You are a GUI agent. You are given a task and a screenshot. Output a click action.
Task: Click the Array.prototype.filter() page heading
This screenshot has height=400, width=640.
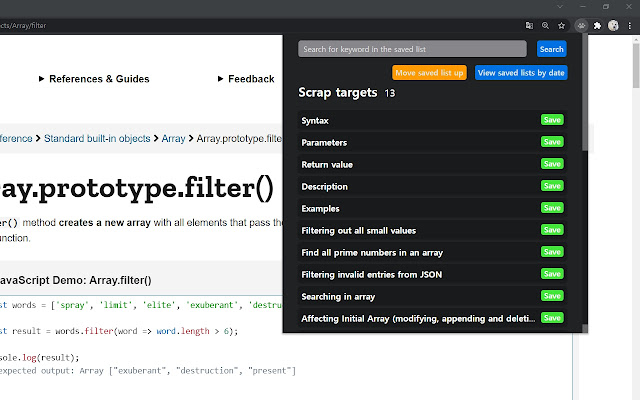coord(137,189)
